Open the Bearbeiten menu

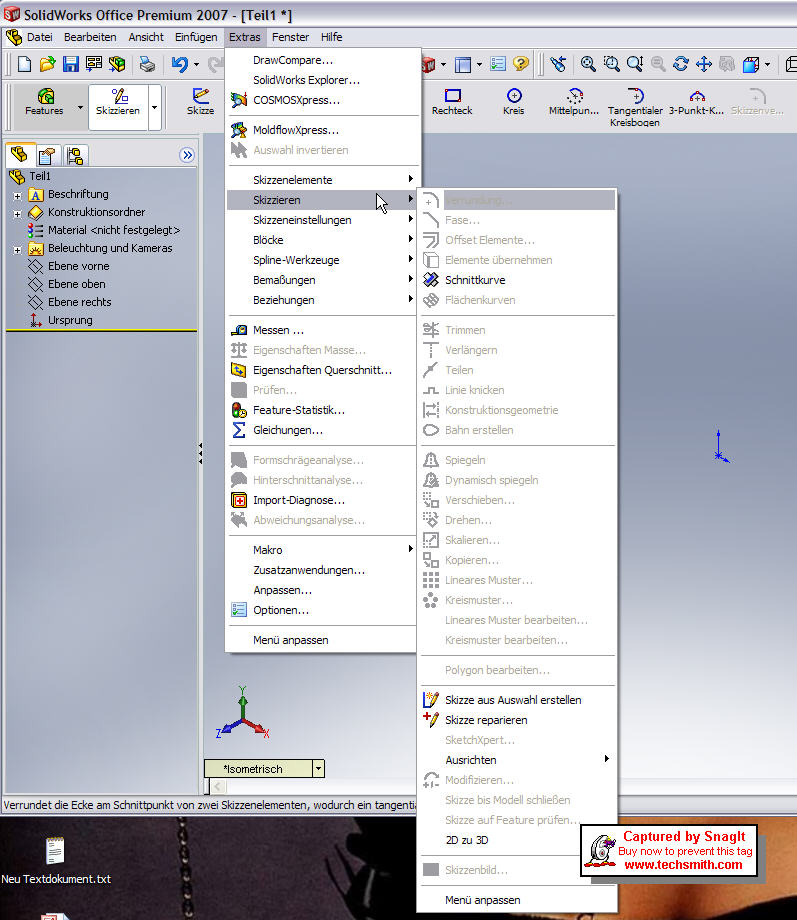(90, 37)
